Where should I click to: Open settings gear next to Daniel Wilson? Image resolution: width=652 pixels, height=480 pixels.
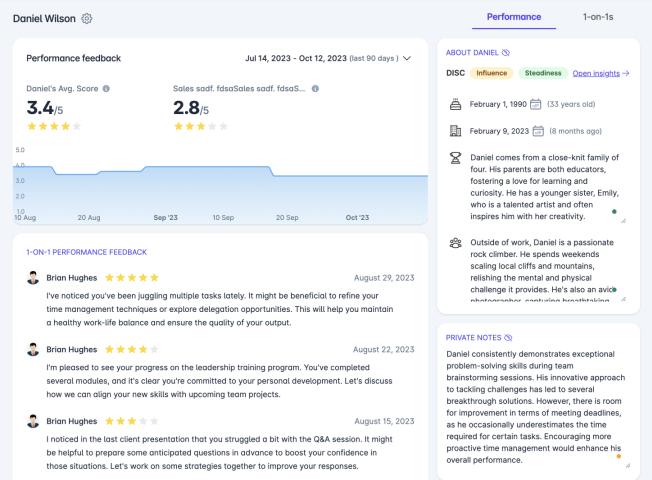coord(87,18)
